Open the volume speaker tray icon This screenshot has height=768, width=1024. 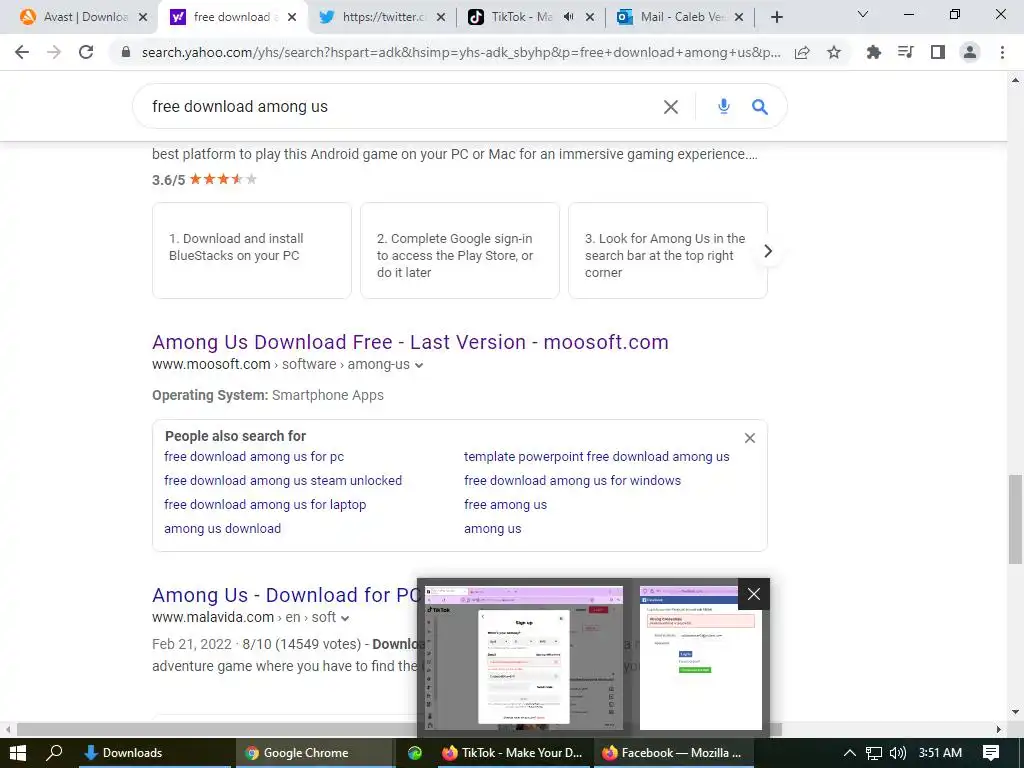(897, 752)
